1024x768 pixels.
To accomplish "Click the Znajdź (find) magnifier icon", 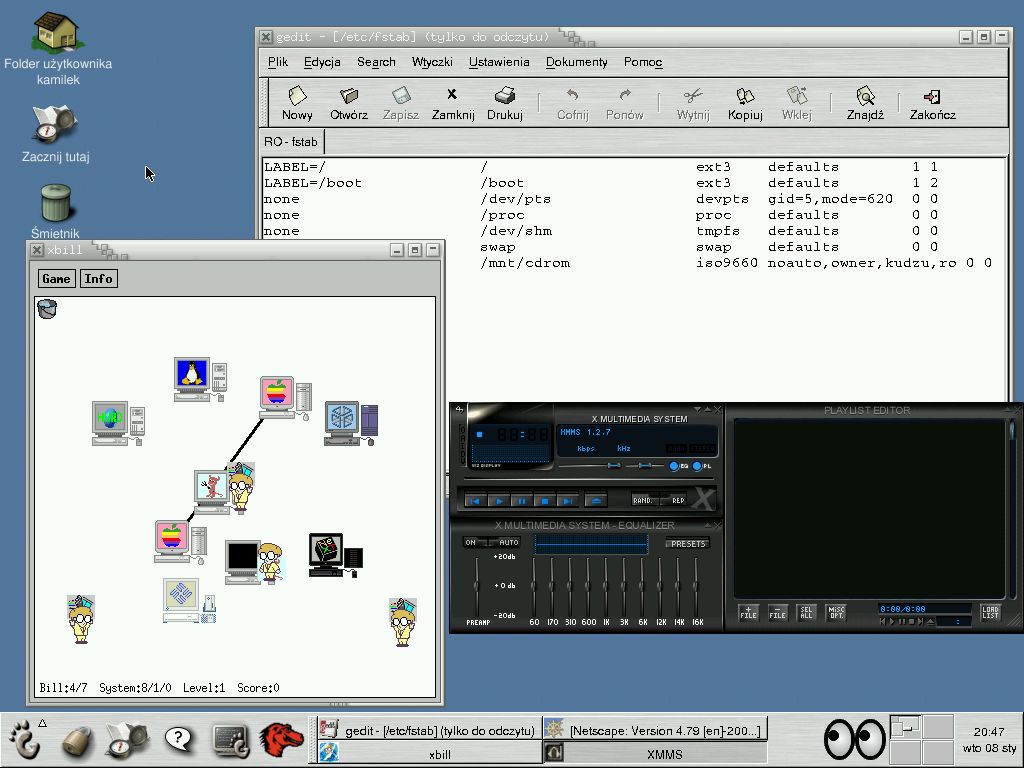I will coord(865,97).
